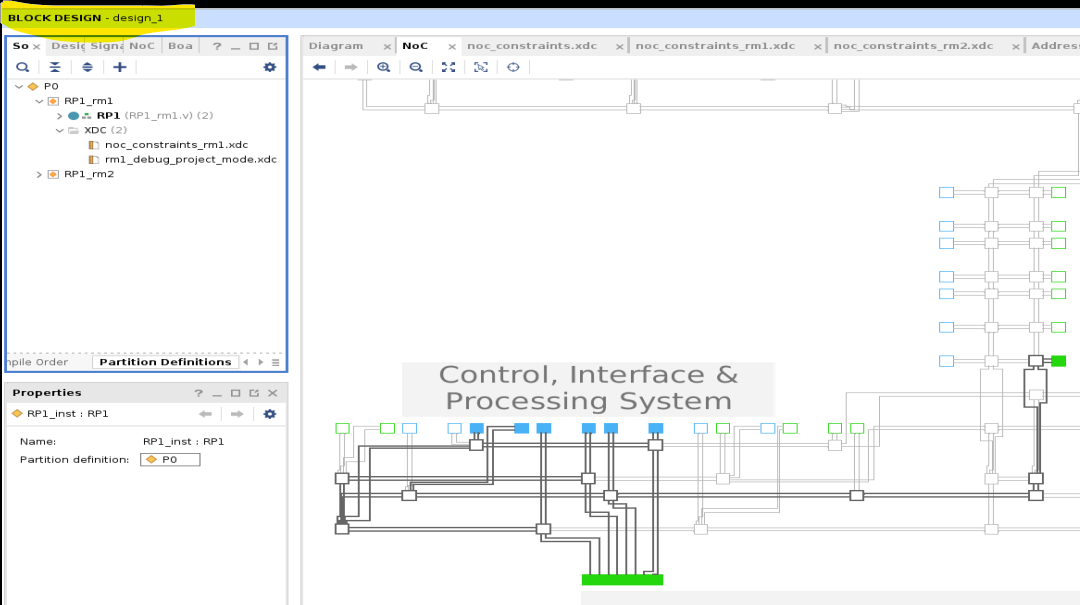Open the noc_constraints_rm2.xdc tab
Screen dimensions: 1080x605
pyautogui.click(x=913, y=46)
